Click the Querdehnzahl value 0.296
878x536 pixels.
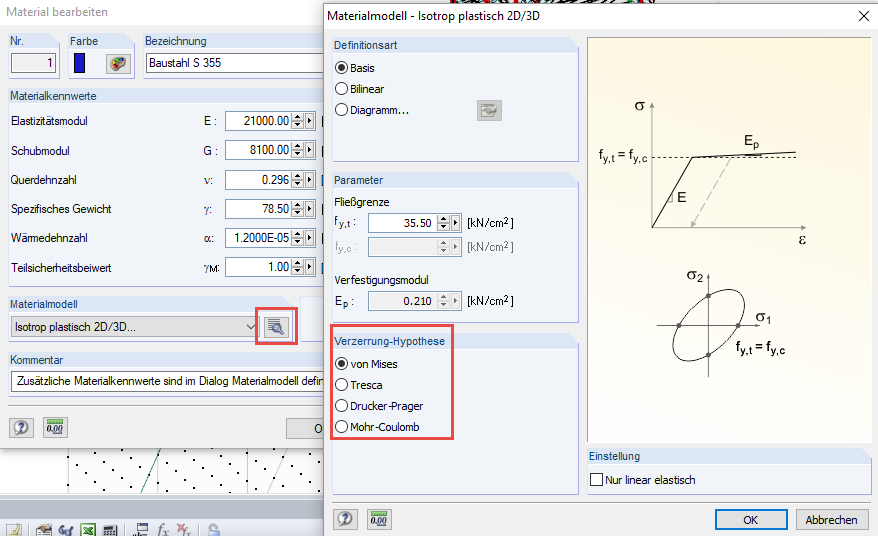point(259,180)
